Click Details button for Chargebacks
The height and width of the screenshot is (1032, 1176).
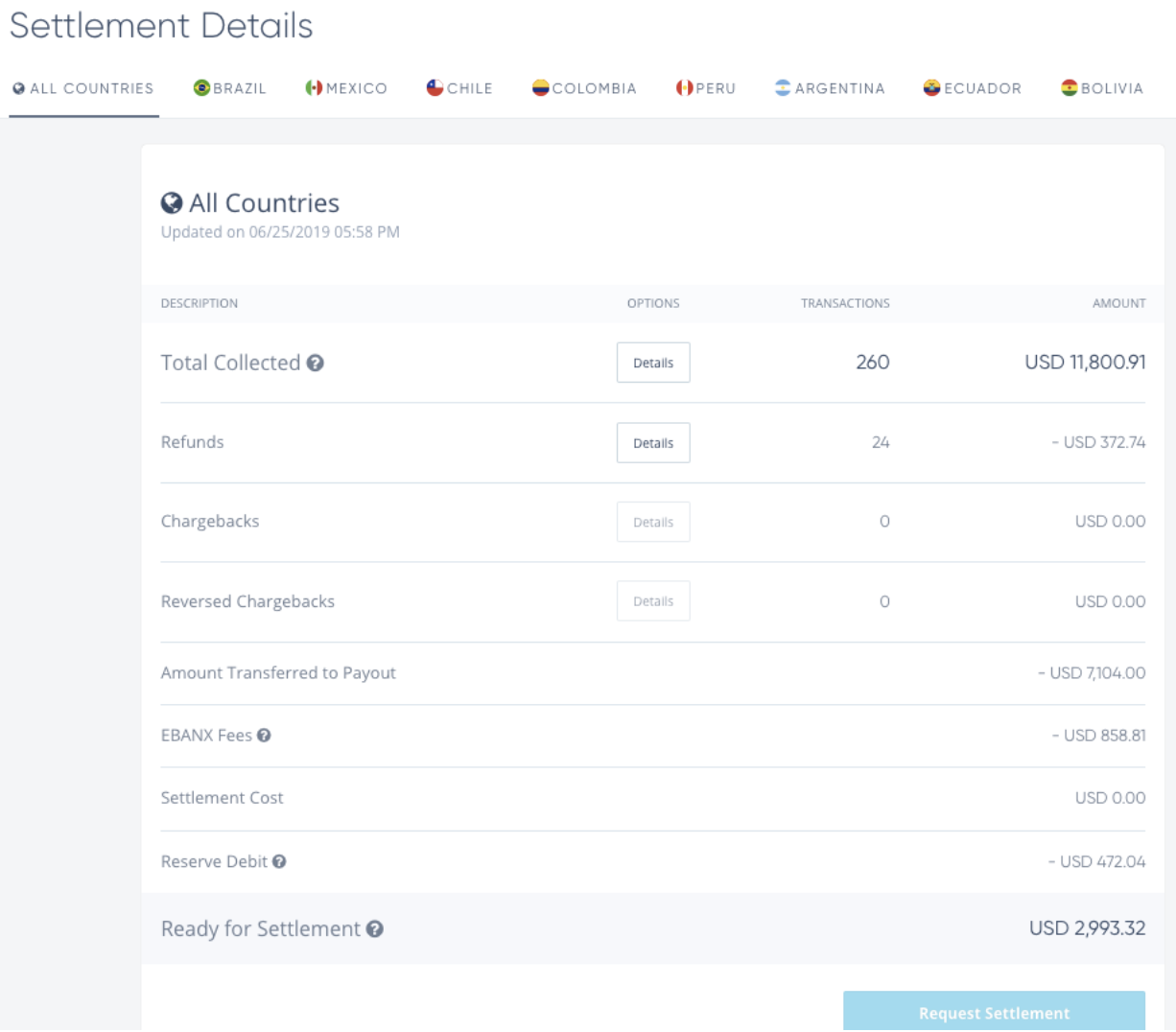(x=653, y=523)
